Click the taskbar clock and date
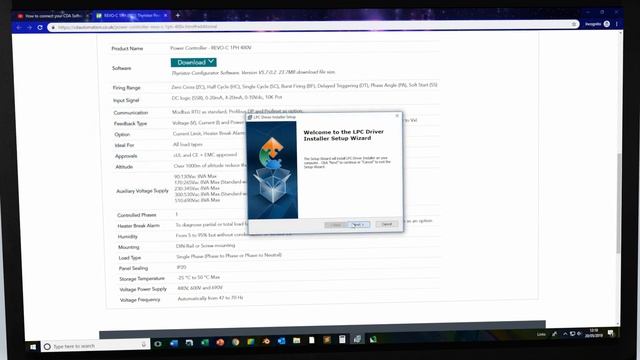 [593, 333]
